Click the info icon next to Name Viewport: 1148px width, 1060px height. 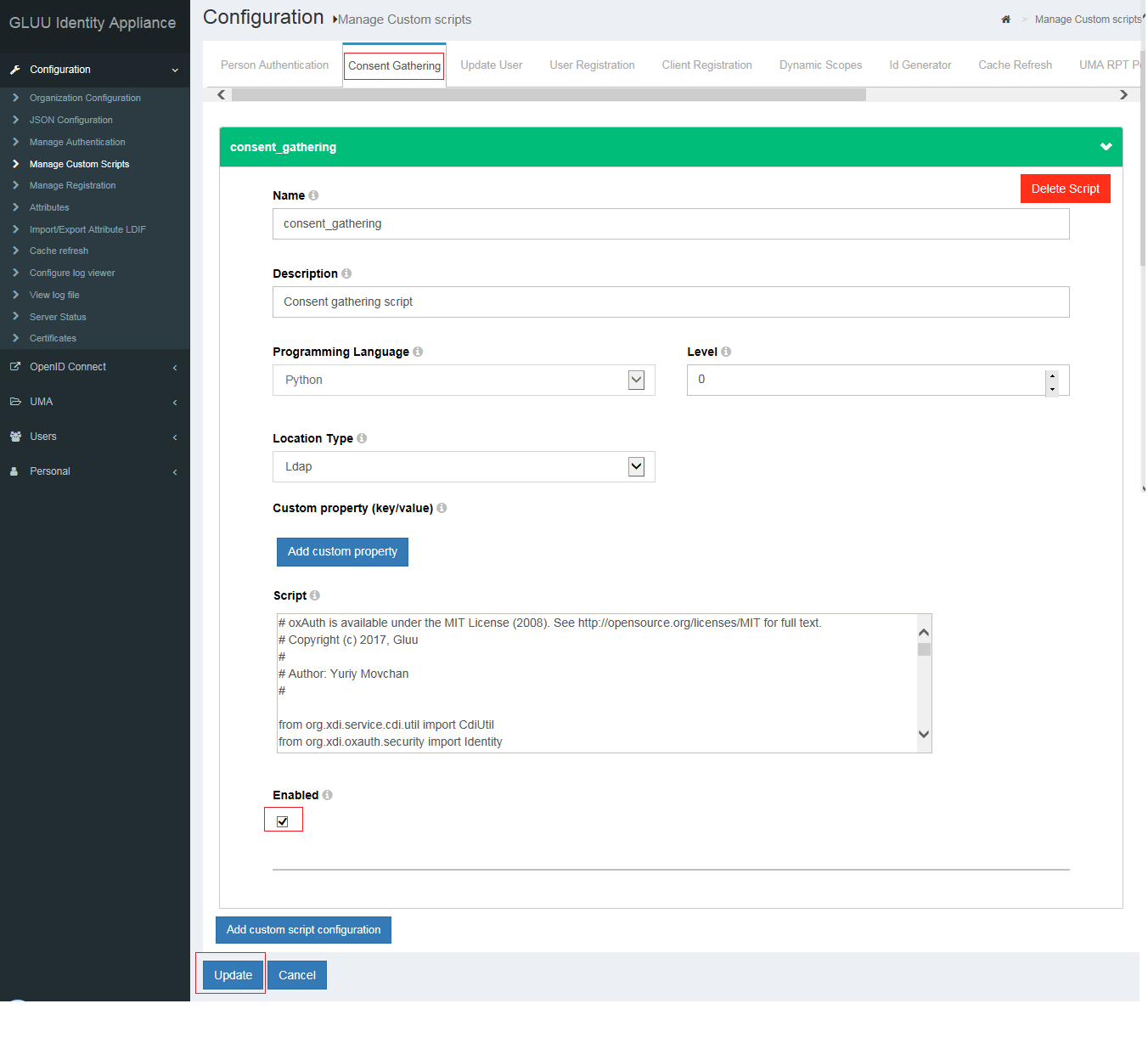[313, 195]
